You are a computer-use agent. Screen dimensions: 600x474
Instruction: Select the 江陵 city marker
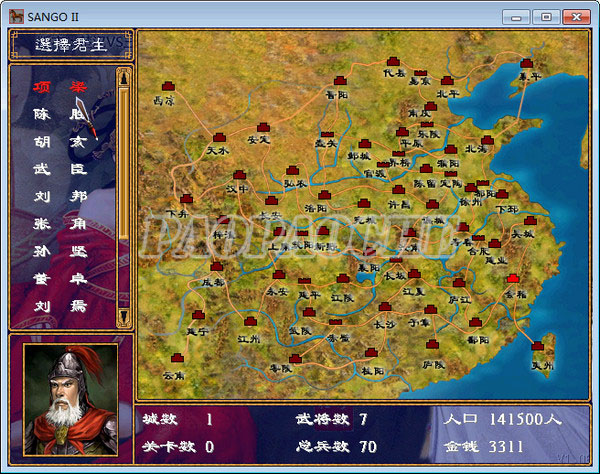click(343, 279)
